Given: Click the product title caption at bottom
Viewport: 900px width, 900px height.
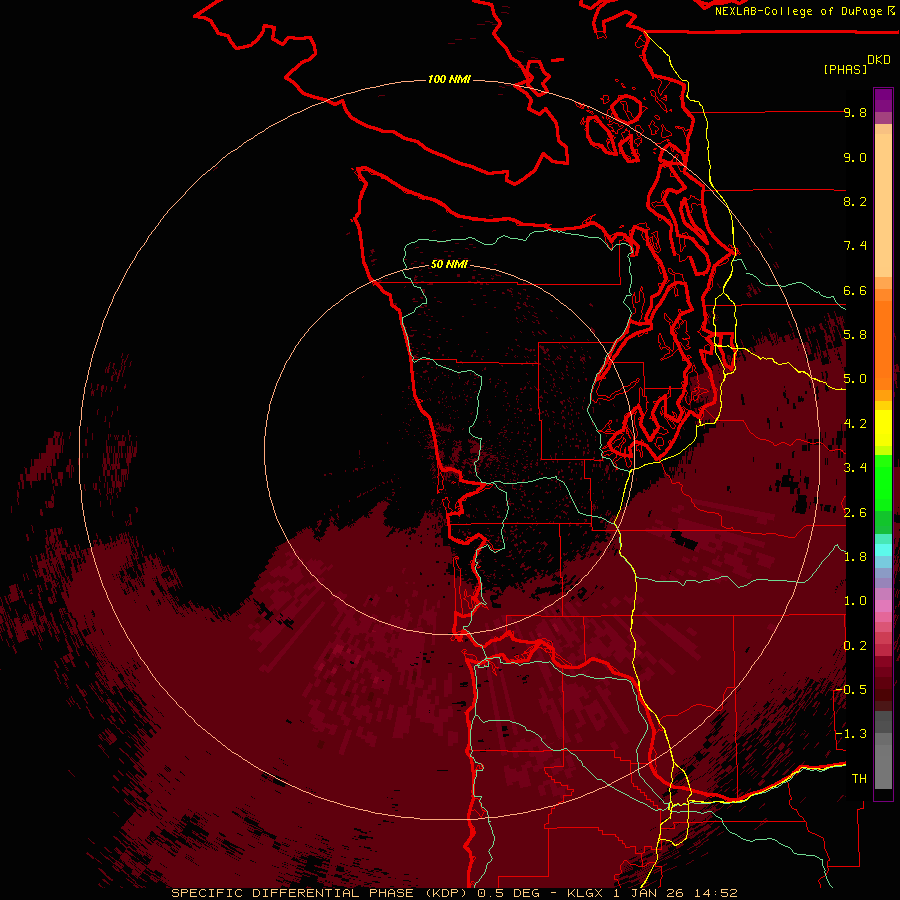Looking at the screenshot, I should click(454, 893).
